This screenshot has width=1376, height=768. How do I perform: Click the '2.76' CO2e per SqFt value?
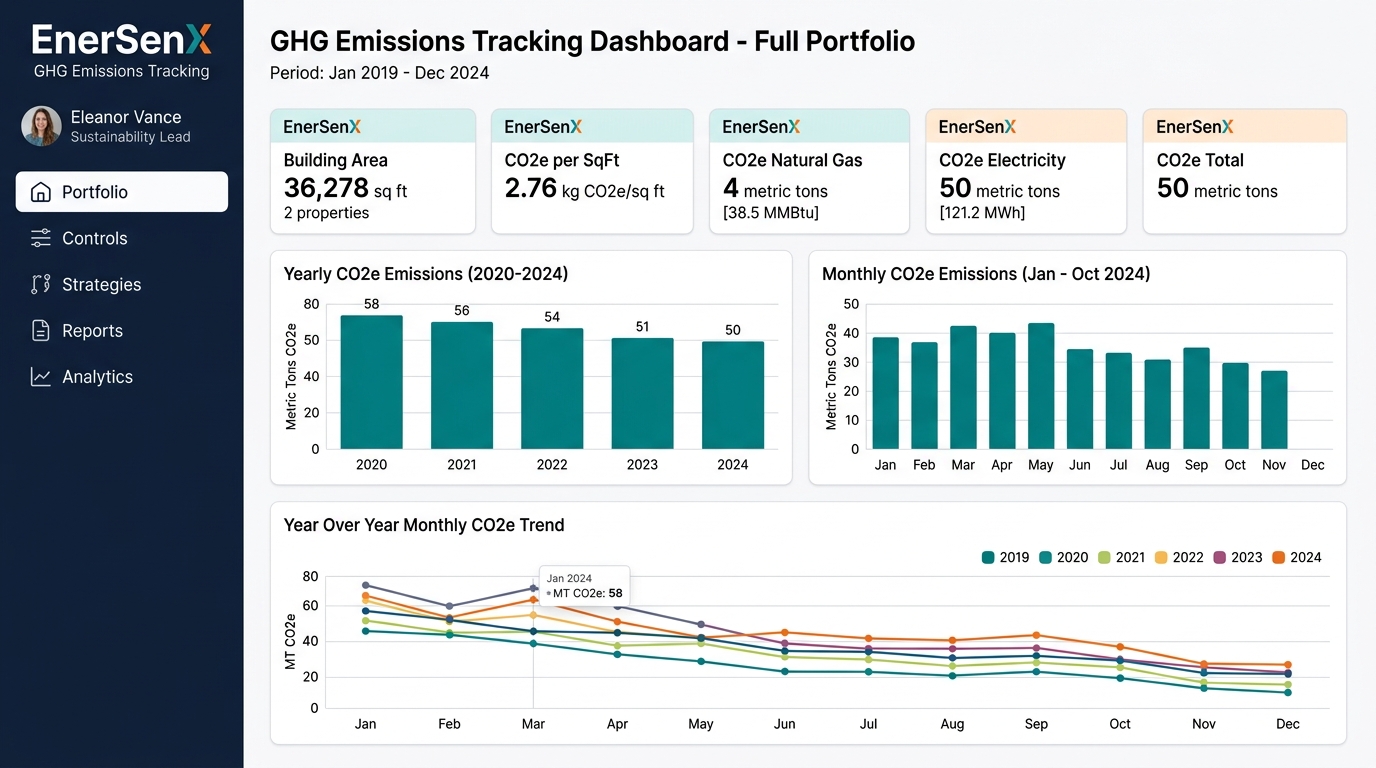(530, 188)
